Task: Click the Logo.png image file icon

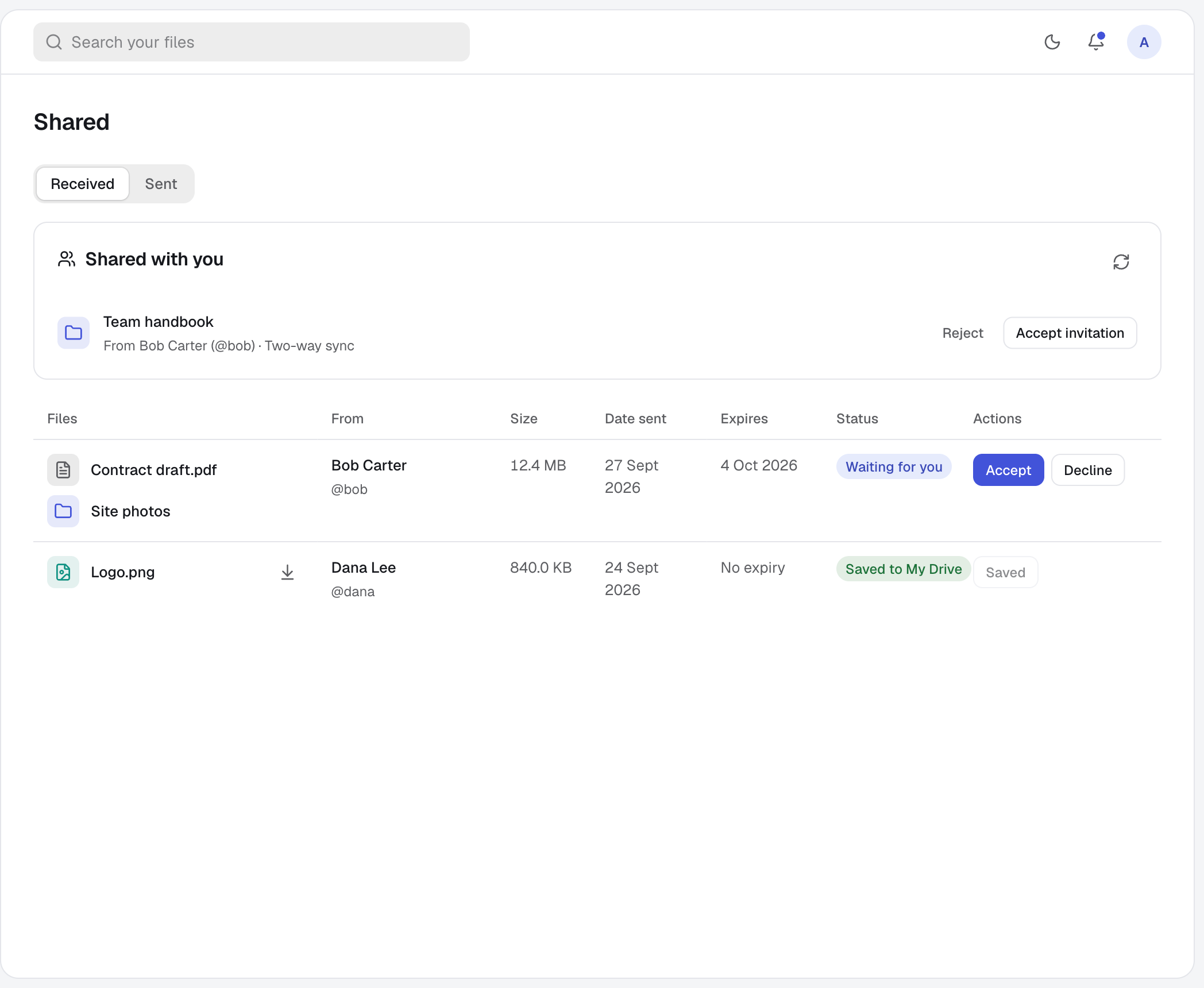Action: 63,572
